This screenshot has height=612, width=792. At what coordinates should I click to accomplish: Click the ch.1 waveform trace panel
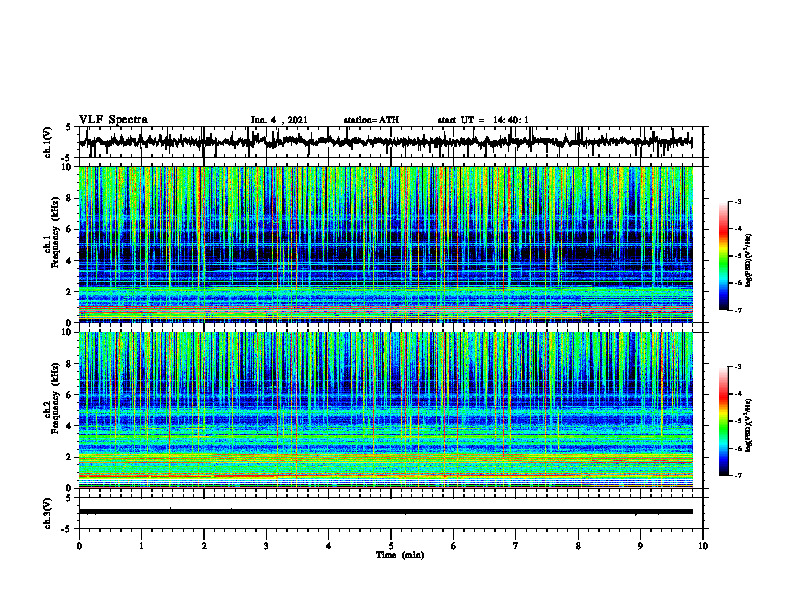coord(390,142)
